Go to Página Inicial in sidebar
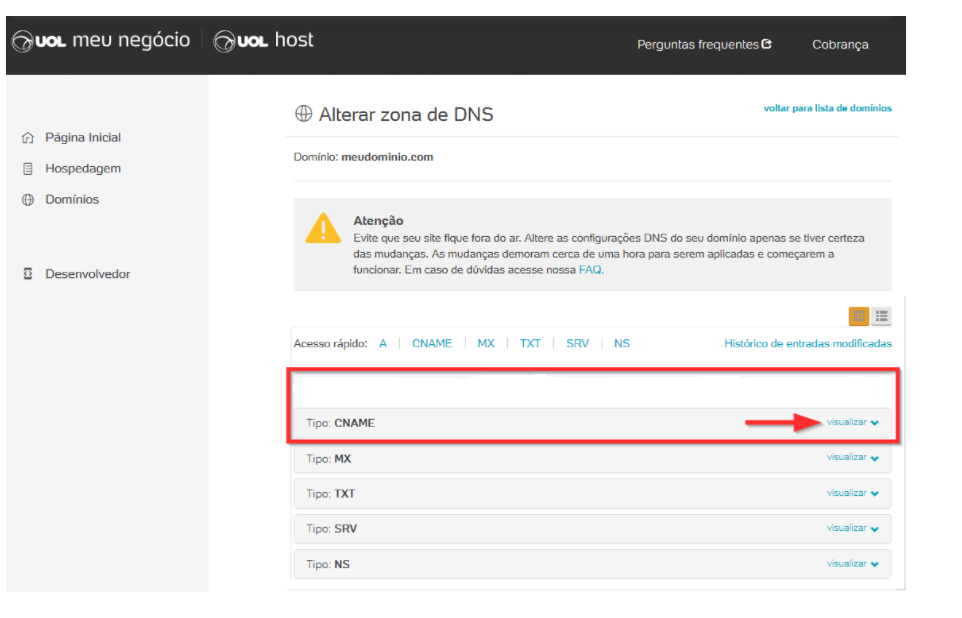The width and height of the screenshot is (962, 618). point(83,137)
